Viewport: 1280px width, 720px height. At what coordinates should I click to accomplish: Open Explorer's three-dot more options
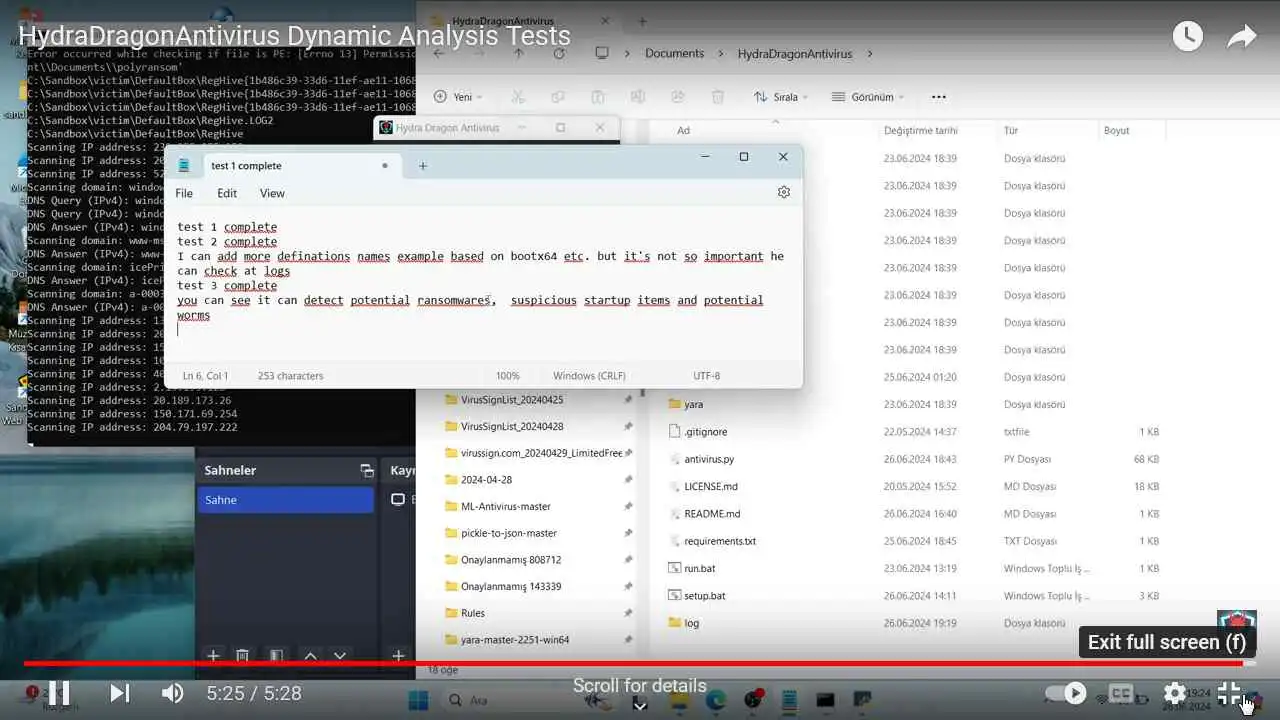[x=938, y=97]
